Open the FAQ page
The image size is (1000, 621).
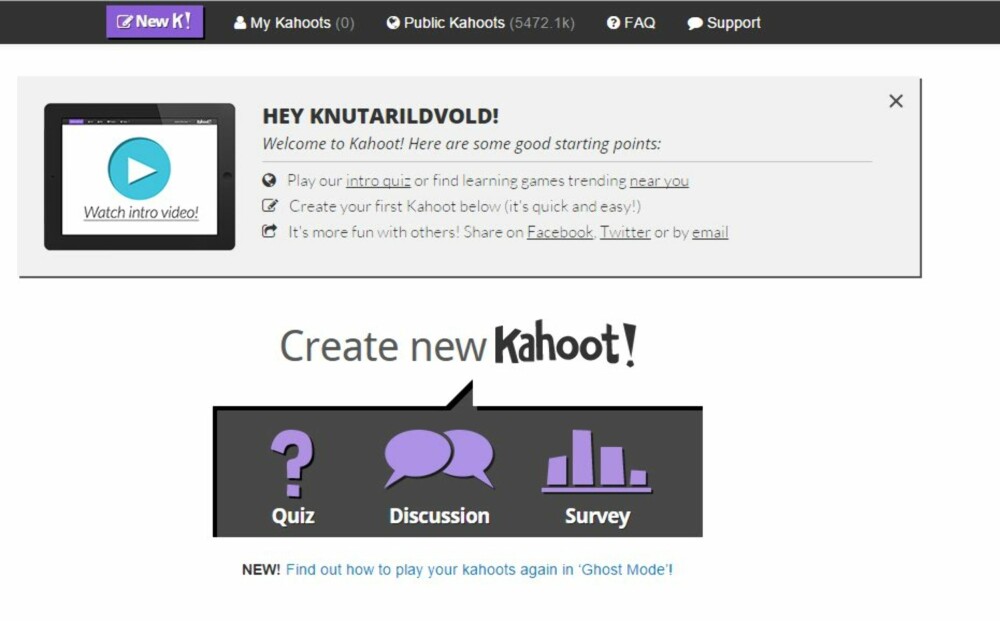tap(631, 23)
